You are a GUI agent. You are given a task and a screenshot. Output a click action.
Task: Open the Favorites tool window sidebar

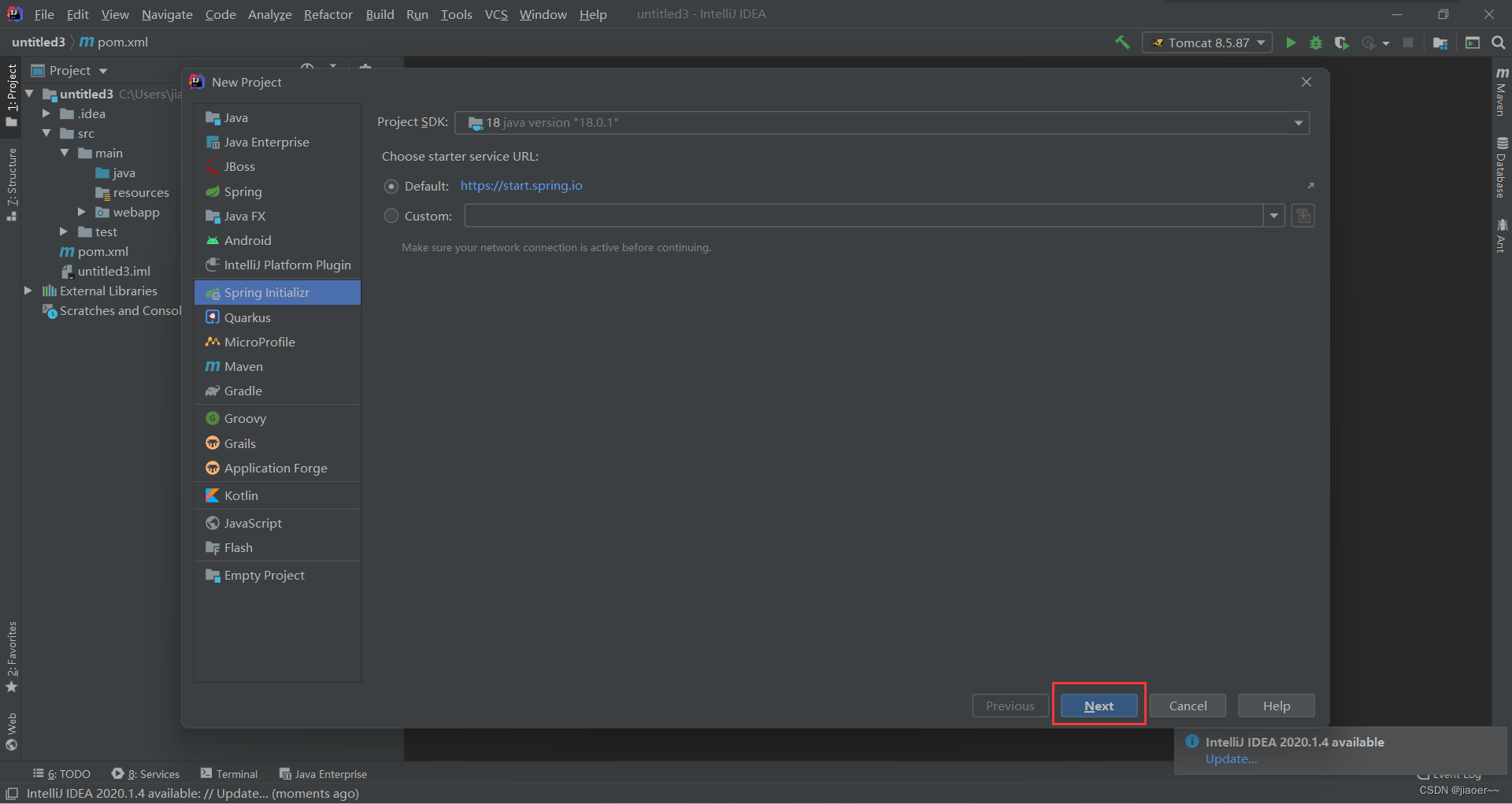click(11, 657)
